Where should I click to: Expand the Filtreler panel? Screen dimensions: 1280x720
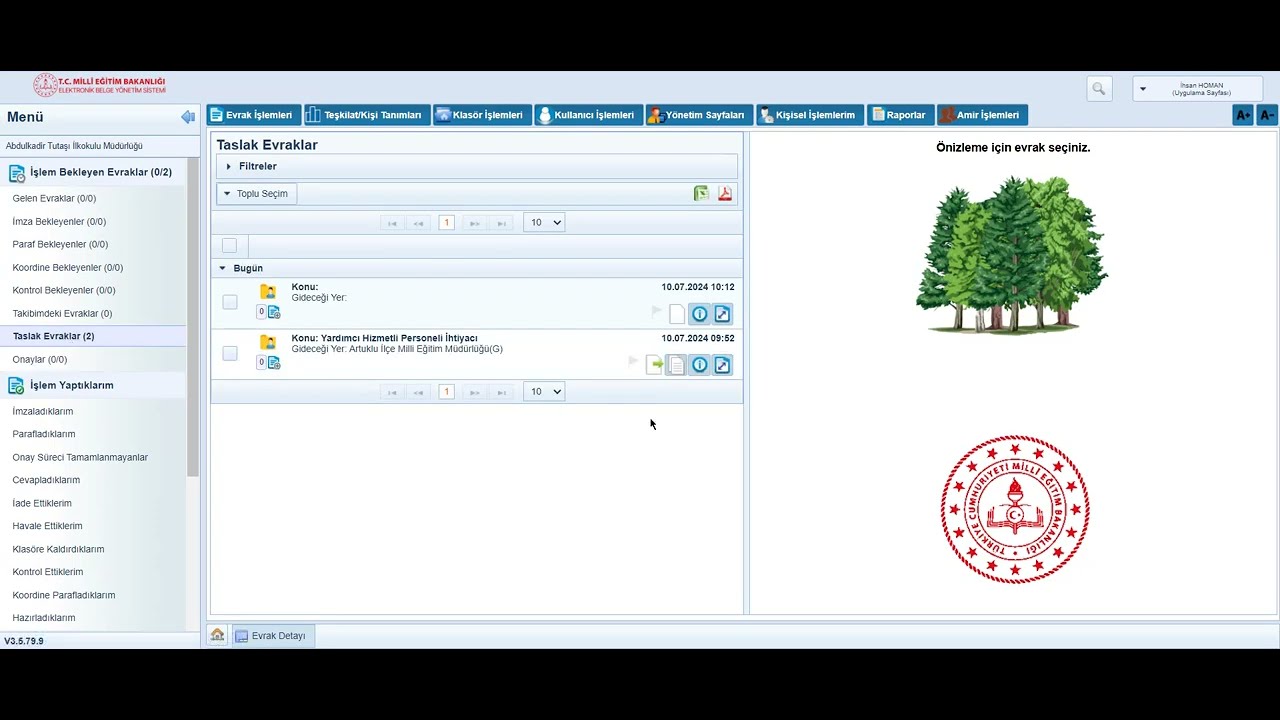[x=477, y=166]
